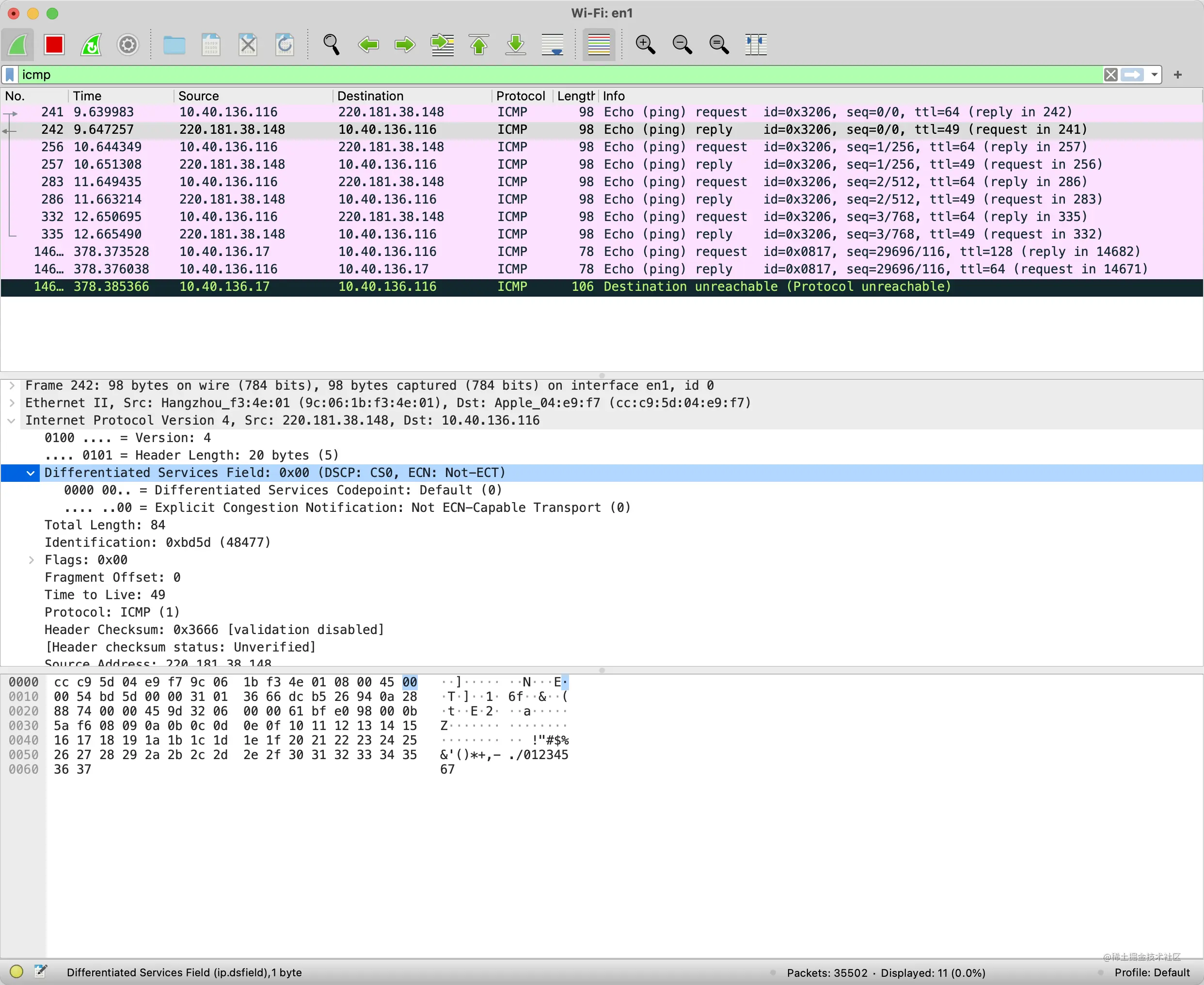Open display filter bookmark menu
1204x985 pixels.
pyautogui.click(x=10, y=75)
